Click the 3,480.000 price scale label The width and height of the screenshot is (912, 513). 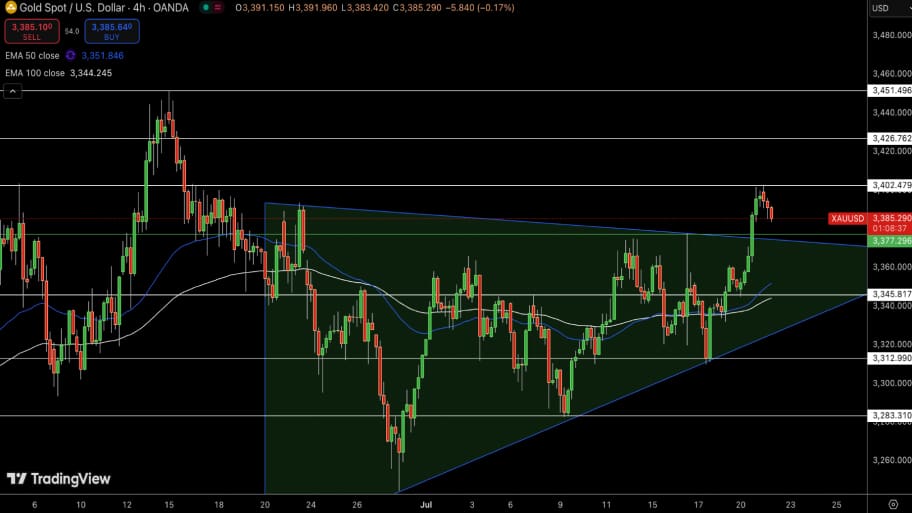coord(892,35)
